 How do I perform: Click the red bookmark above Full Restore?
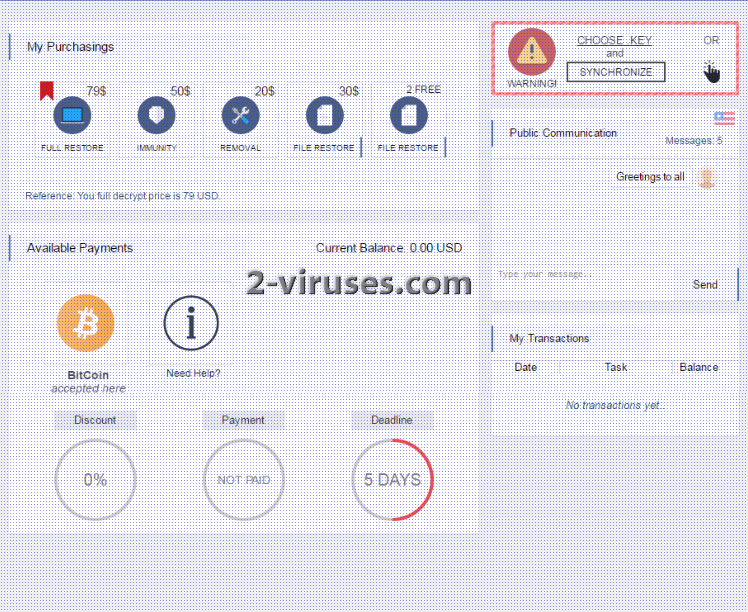(46, 91)
